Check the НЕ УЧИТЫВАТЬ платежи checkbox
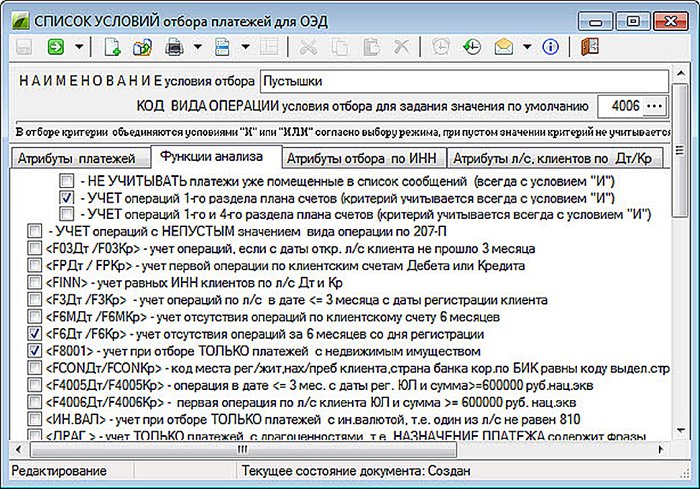 pyautogui.click(x=66, y=180)
